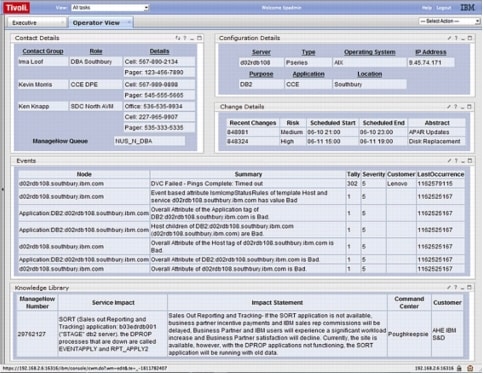The width and height of the screenshot is (484, 374).
Task: Click the 'Disk Replacement' abstract cell
Action: click(436, 142)
